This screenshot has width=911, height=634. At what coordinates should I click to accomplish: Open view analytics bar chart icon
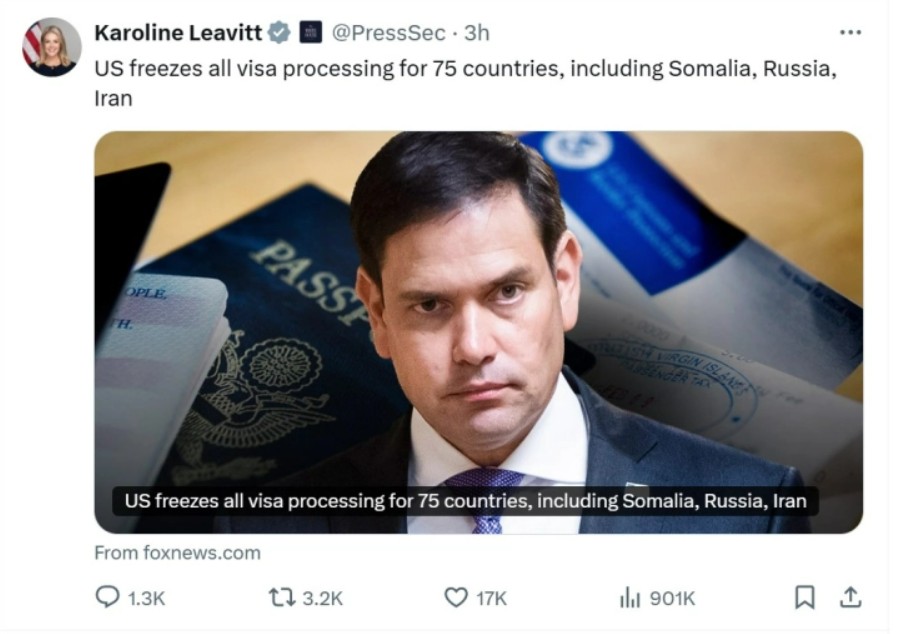630,597
